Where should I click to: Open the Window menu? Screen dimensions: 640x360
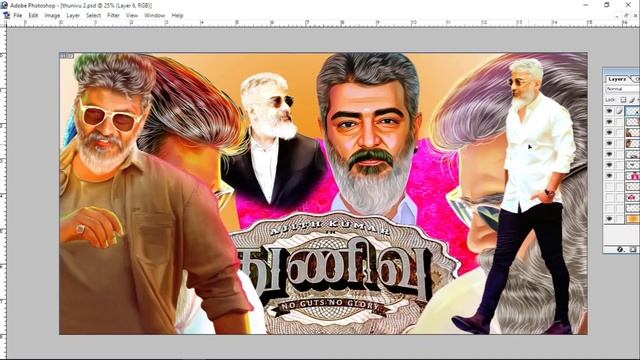(154, 16)
